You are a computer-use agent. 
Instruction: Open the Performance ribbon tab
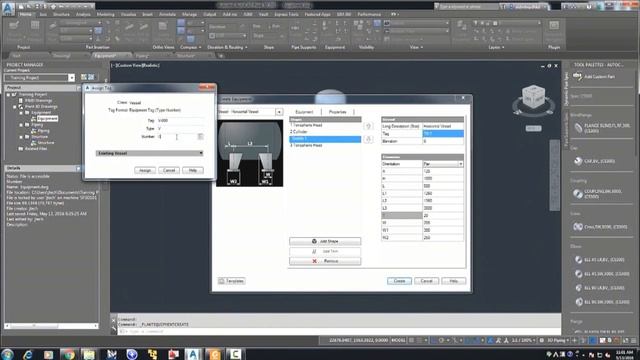coord(369,14)
